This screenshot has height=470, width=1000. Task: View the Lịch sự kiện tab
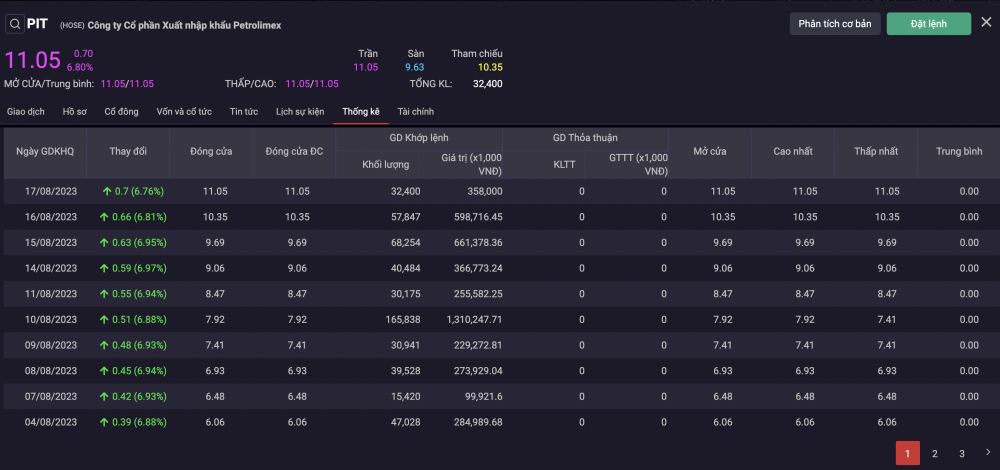[x=300, y=112]
